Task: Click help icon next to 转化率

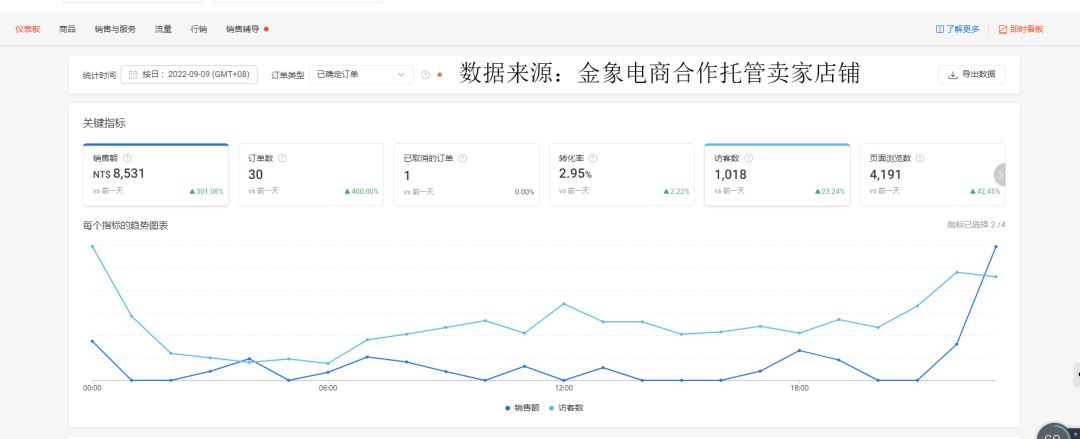Action: (x=593, y=158)
